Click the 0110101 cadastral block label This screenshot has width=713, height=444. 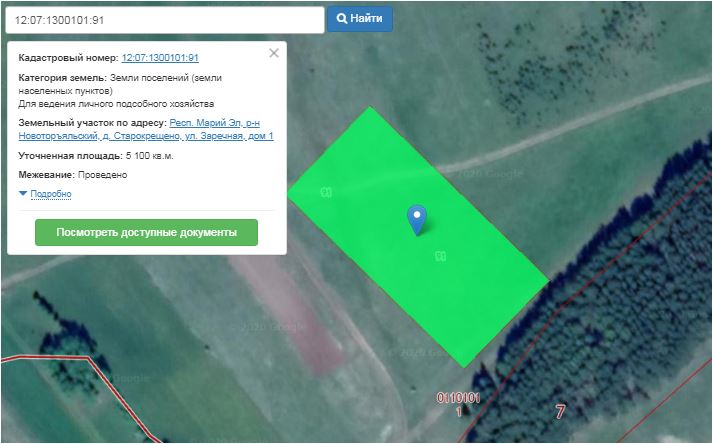pos(458,397)
